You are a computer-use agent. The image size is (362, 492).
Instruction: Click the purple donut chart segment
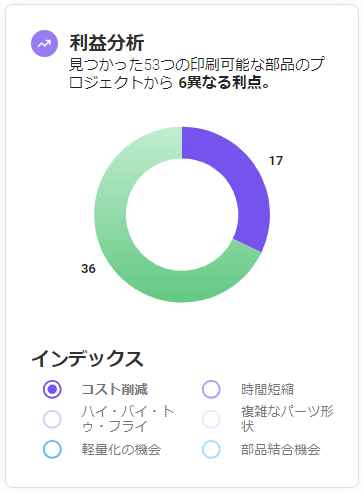pyautogui.click(x=245, y=180)
